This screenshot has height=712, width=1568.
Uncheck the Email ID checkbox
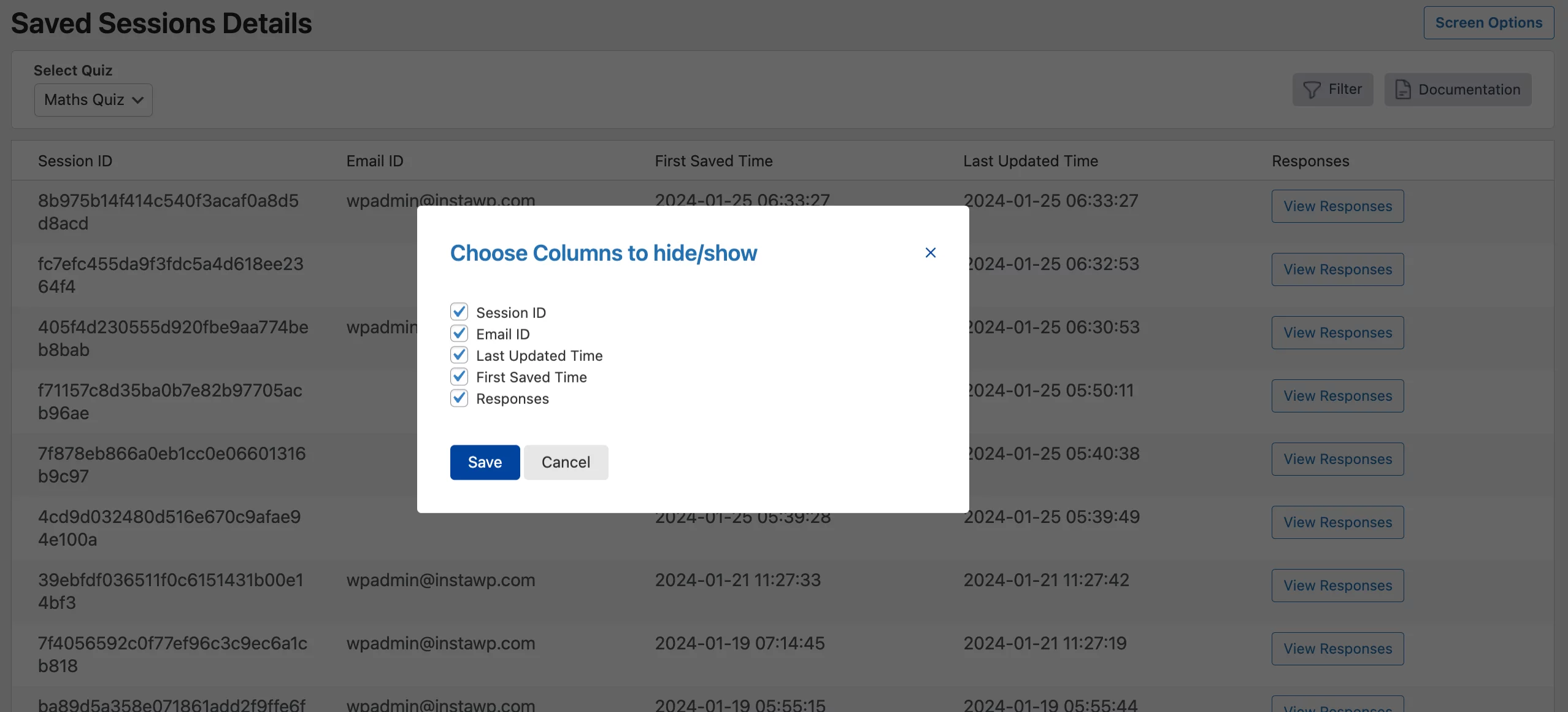(459, 333)
